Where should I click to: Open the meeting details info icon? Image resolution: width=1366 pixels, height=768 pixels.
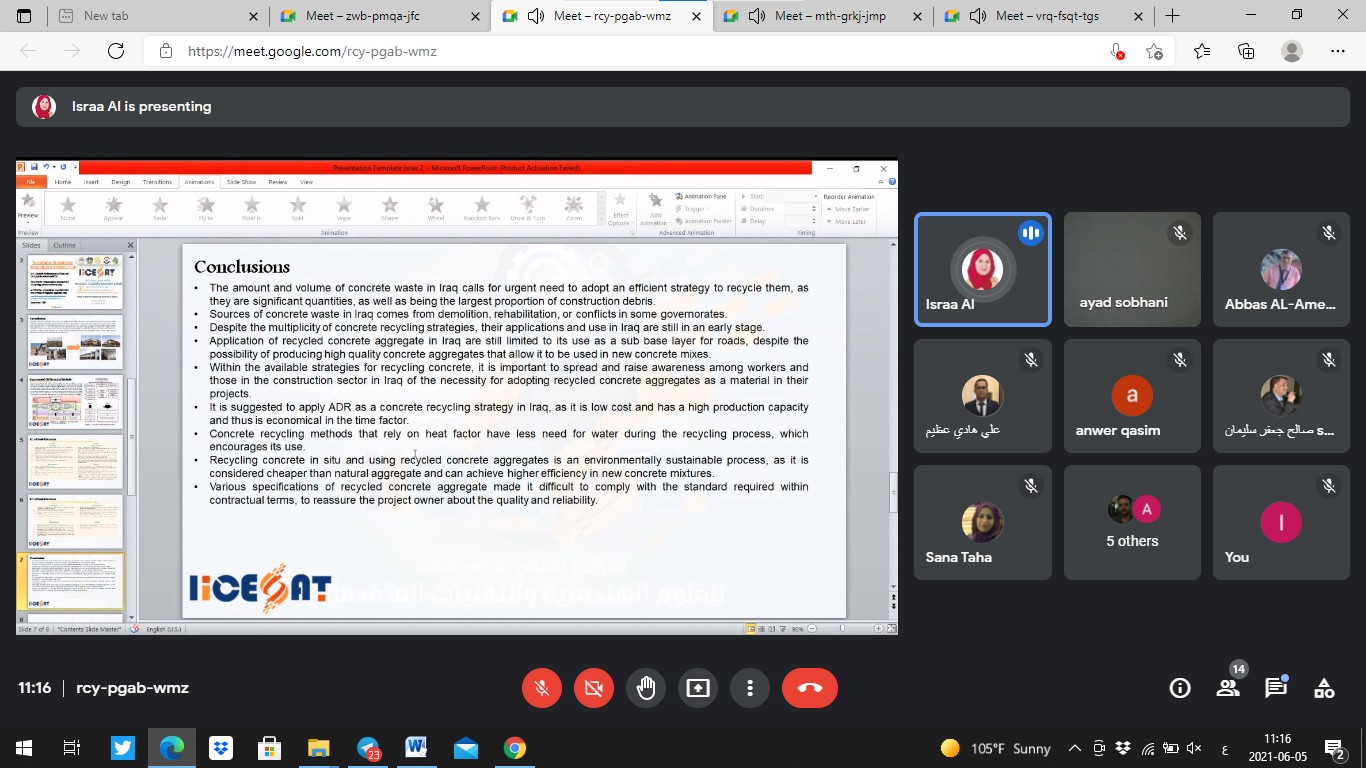(x=1180, y=688)
